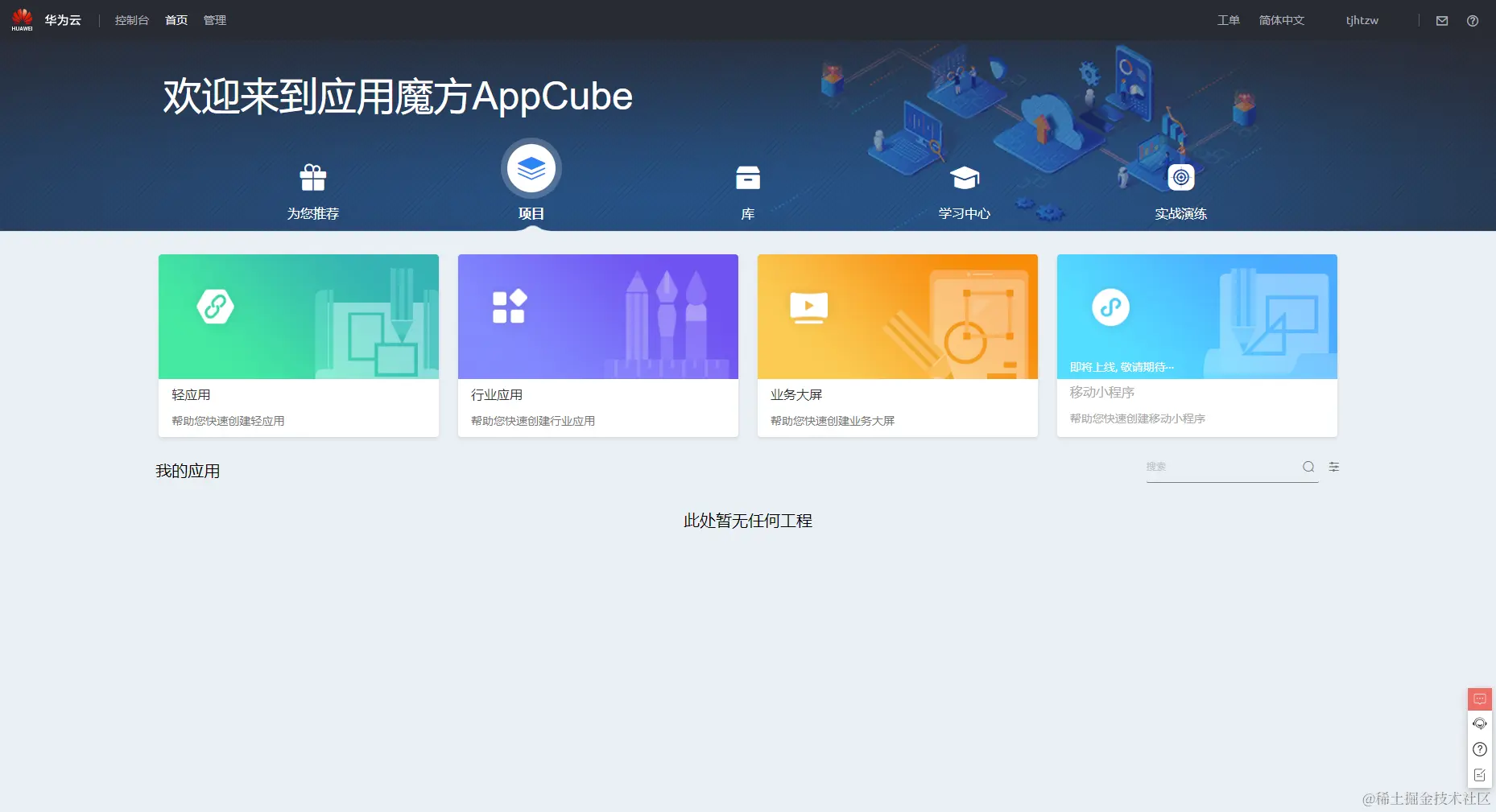
Task: Click the 我的应用 heading
Action: (x=188, y=471)
